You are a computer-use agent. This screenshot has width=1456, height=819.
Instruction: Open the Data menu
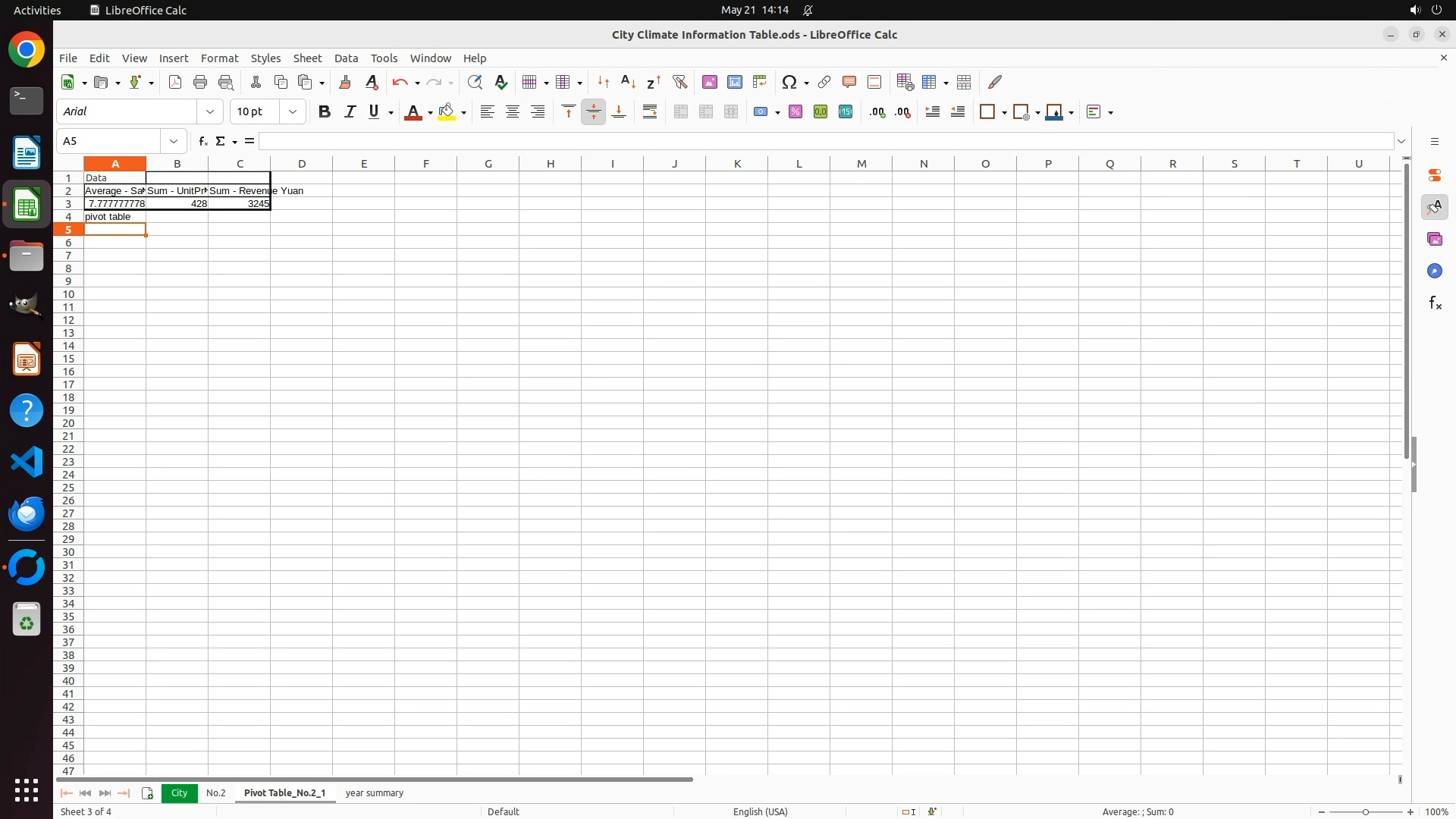tap(346, 58)
